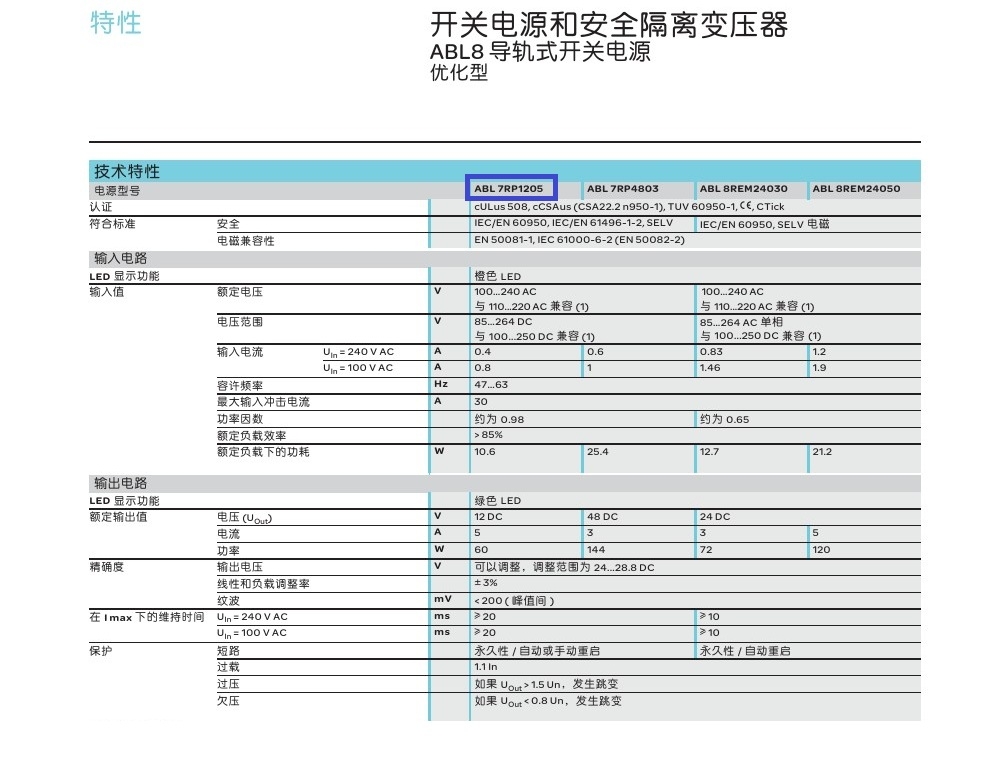Click input current value '1.9'
This screenshot has height=760, width=992.
(x=819, y=368)
